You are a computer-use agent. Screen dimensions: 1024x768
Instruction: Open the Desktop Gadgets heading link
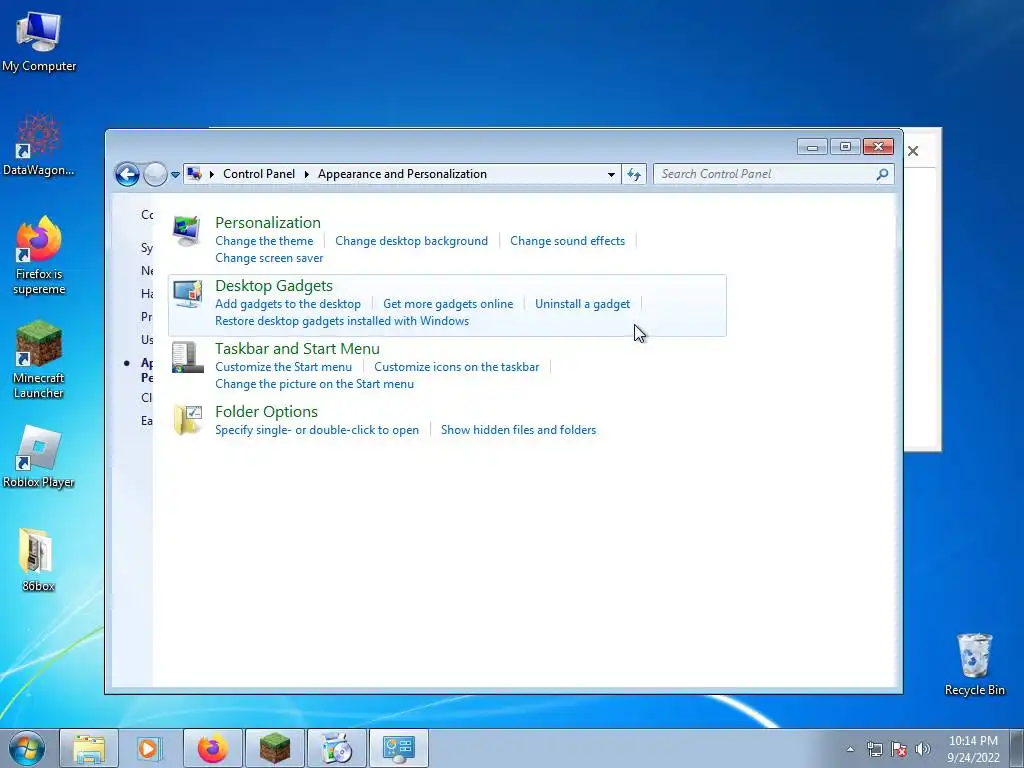(274, 285)
